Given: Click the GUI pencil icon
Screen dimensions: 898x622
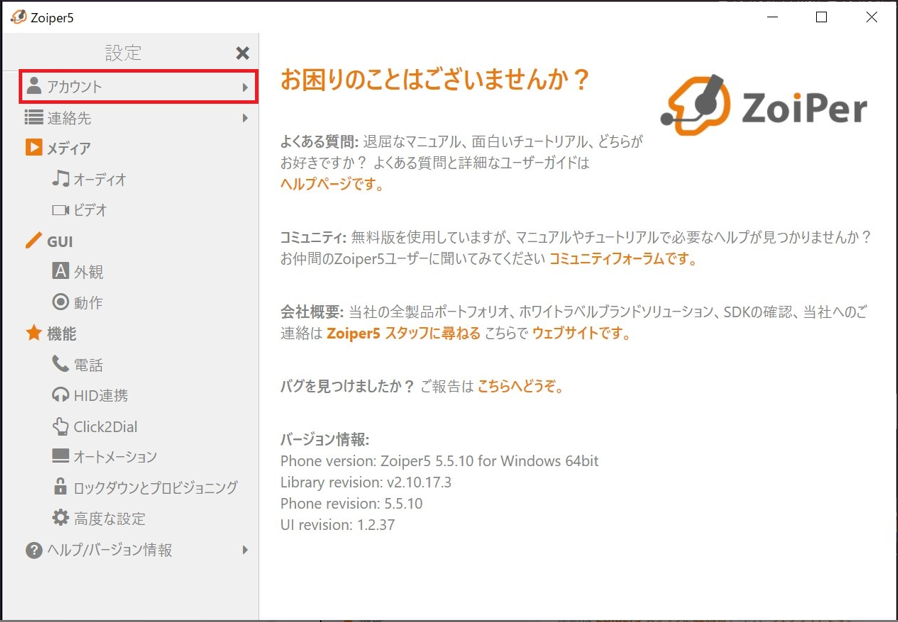Looking at the screenshot, I should click(34, 241).
